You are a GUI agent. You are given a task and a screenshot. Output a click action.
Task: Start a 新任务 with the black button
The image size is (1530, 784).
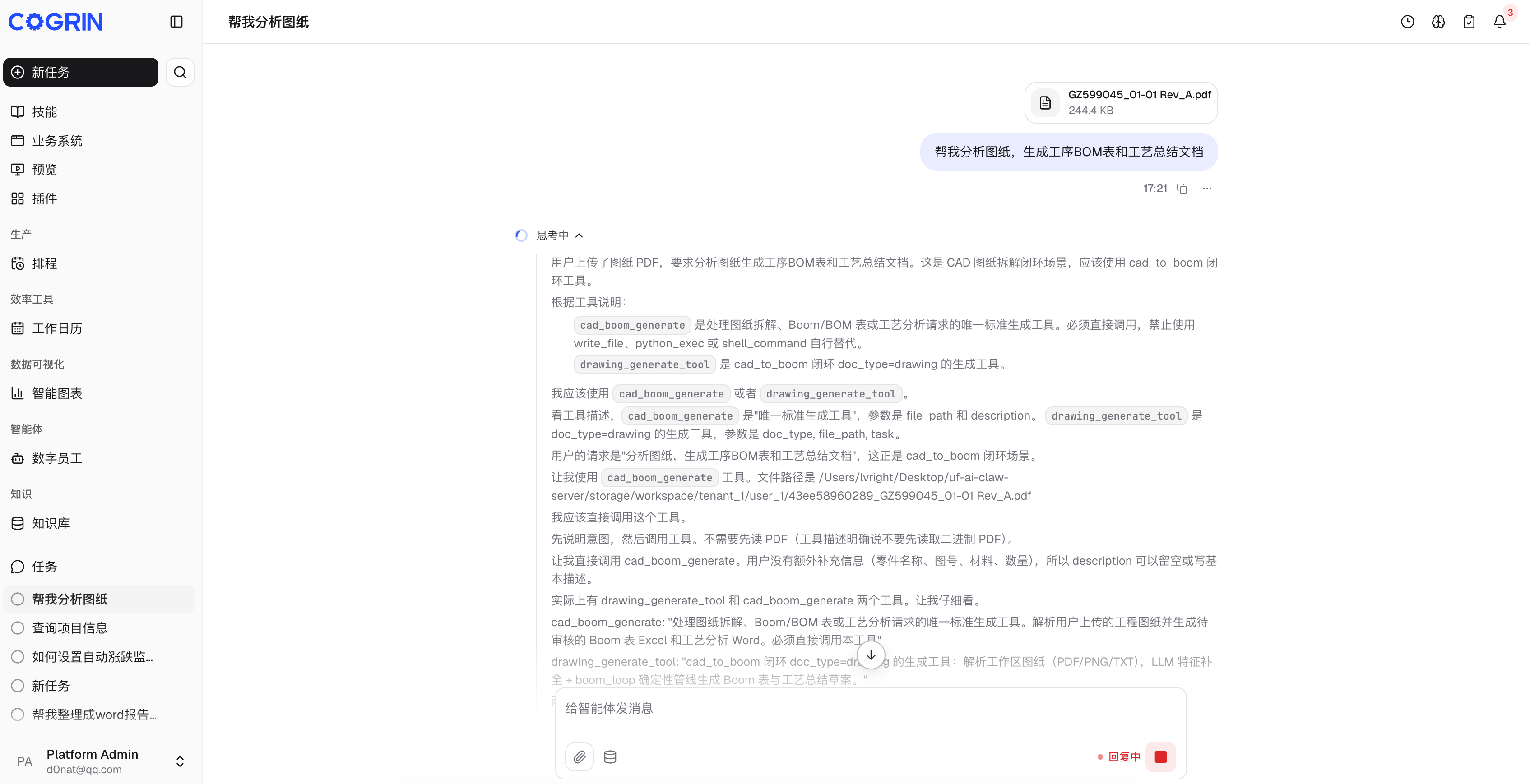81,73
